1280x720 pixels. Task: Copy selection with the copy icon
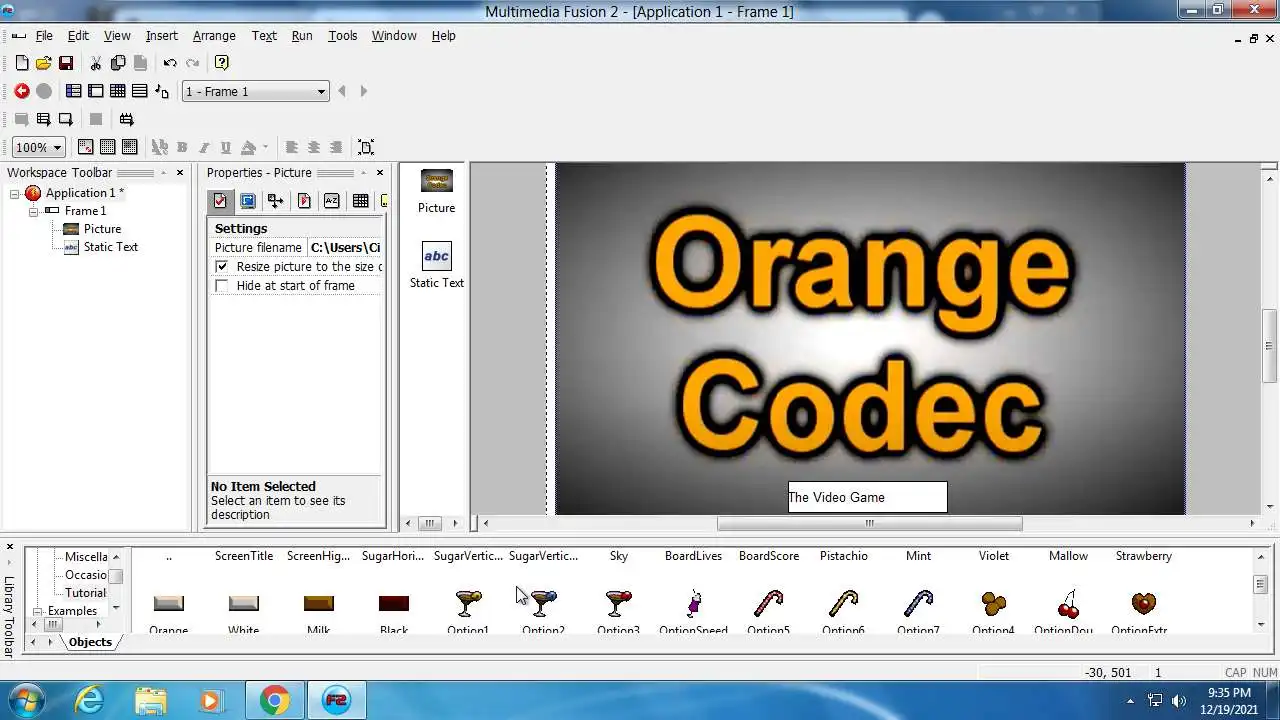click(118, 63)
